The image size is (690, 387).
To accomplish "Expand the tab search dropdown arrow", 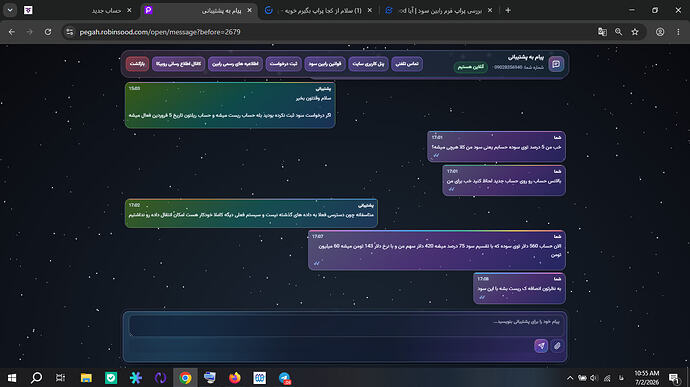I will pos(10,10).
